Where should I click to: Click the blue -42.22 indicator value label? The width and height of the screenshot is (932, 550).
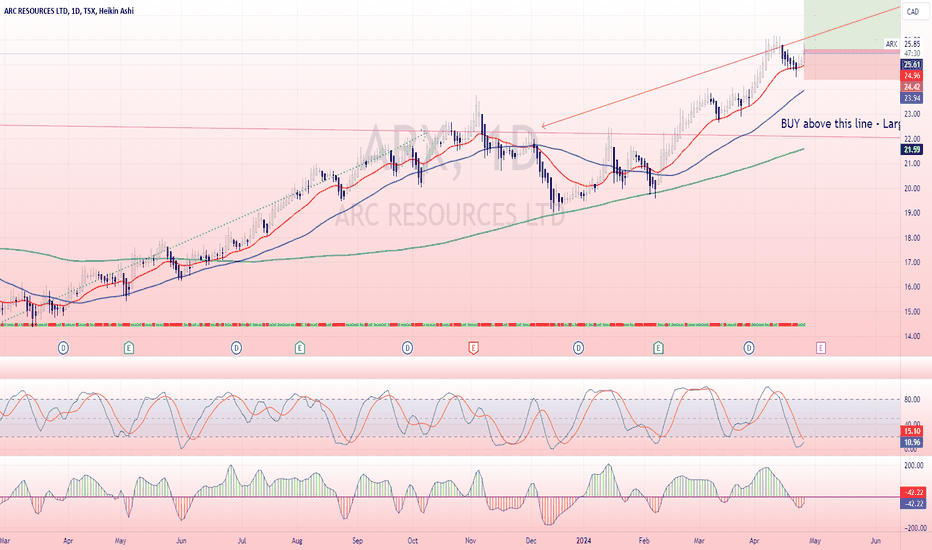tap(914, 504)
